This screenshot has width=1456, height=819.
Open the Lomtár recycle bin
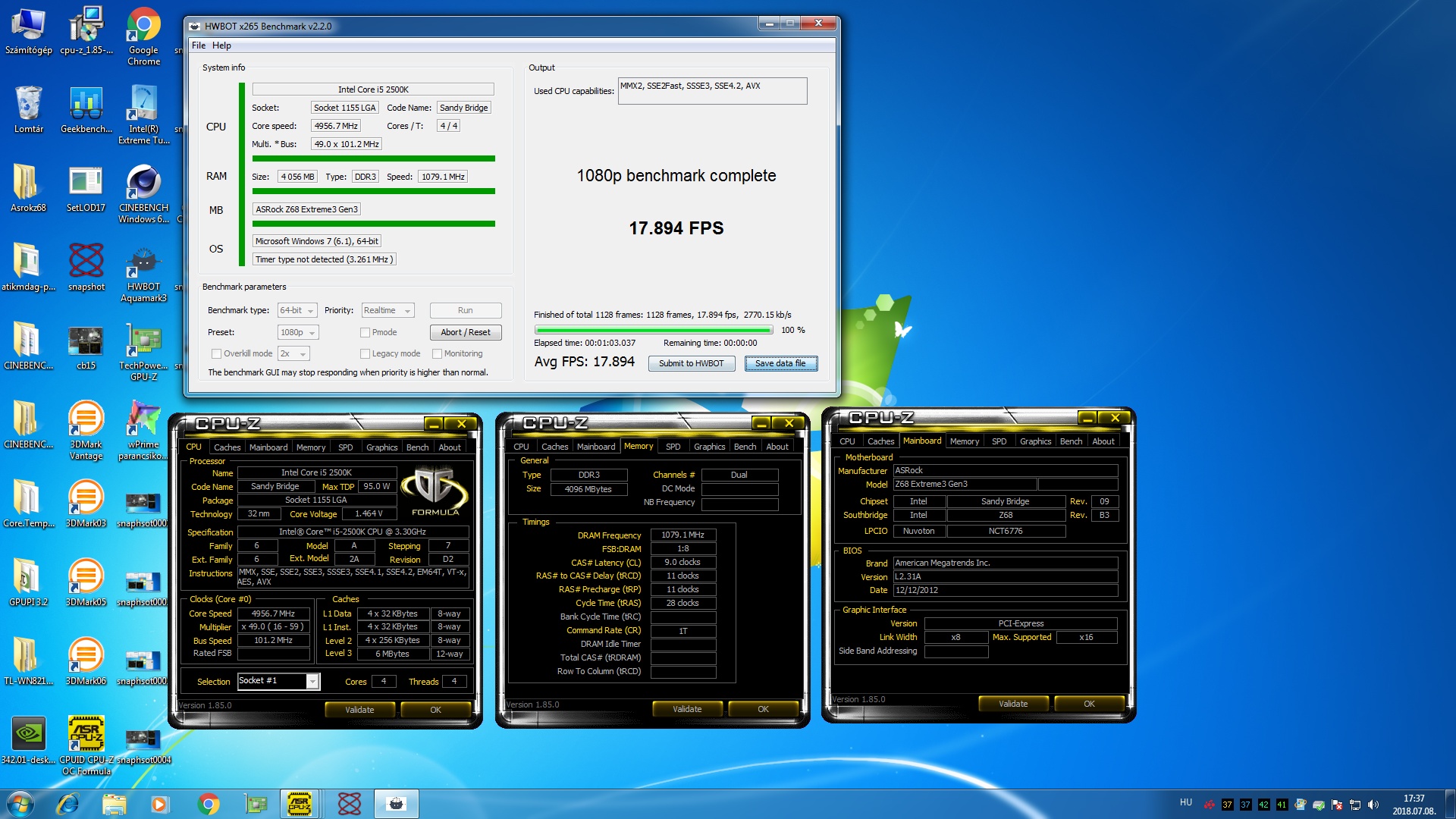click(28, 110)
